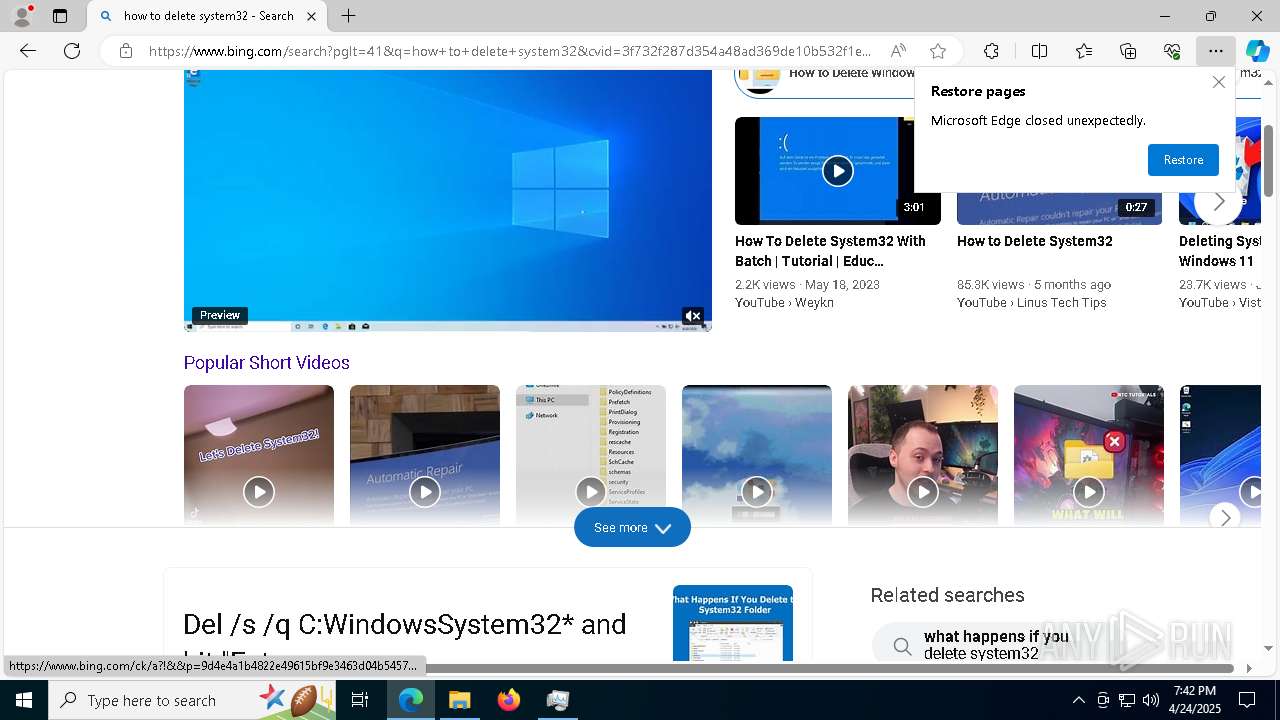Screen dimensions: 1280x720
Task: Open Favorites list in toolbar
Action: 1084,51
